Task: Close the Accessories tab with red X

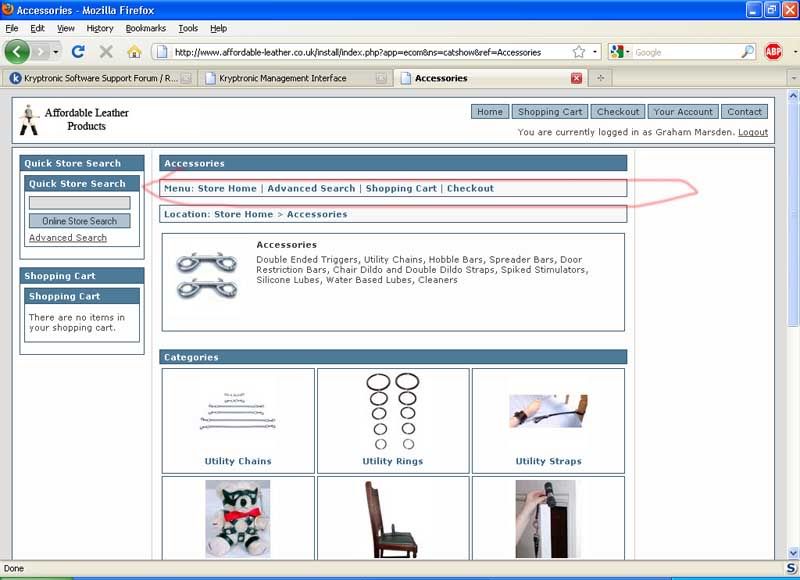Action: [x=577, y=78]
